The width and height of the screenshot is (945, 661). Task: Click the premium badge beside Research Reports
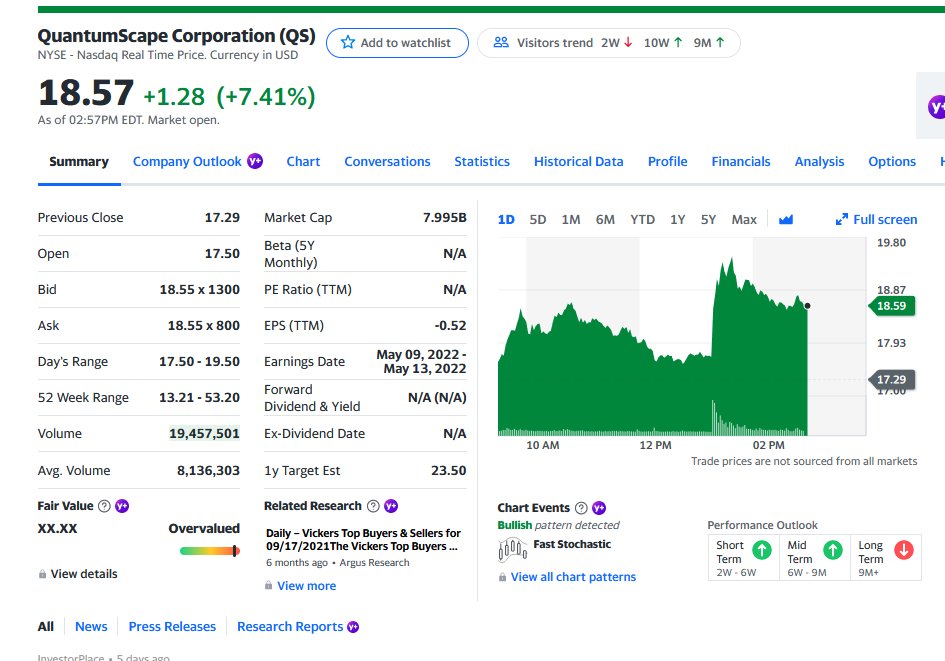pyautogui.click(x=353, y=627)
